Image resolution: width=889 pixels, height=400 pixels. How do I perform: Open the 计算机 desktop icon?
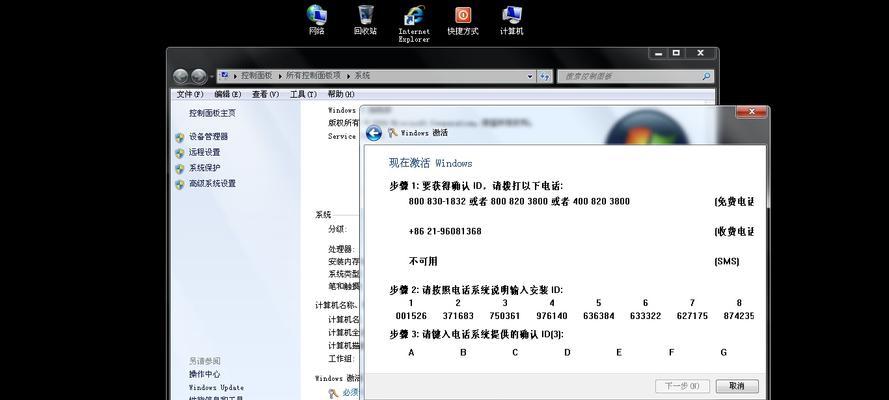511,19
